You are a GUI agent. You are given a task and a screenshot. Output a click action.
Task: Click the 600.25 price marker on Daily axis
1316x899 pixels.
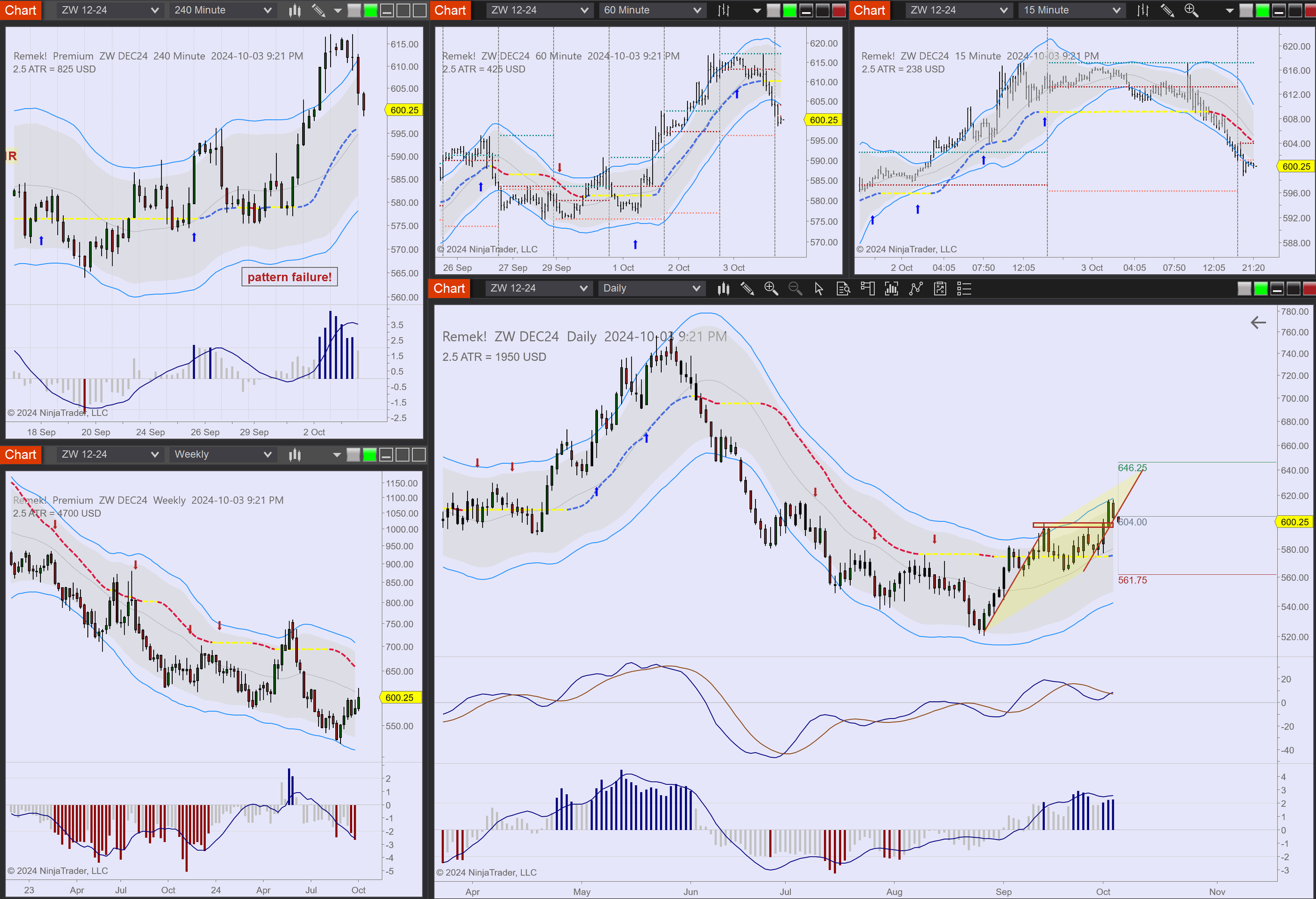(1294, 522)
